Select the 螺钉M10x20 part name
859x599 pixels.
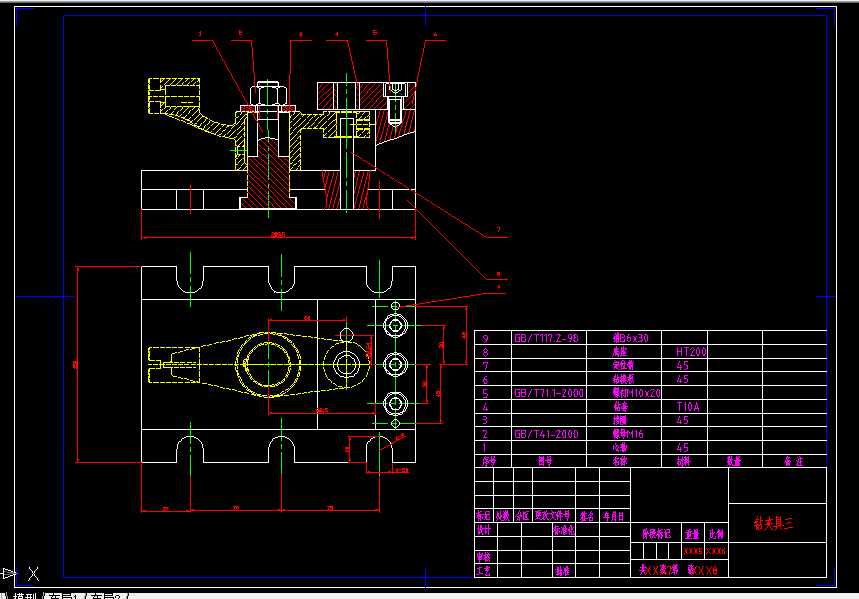pyautogui.click(x=637, y=393)
